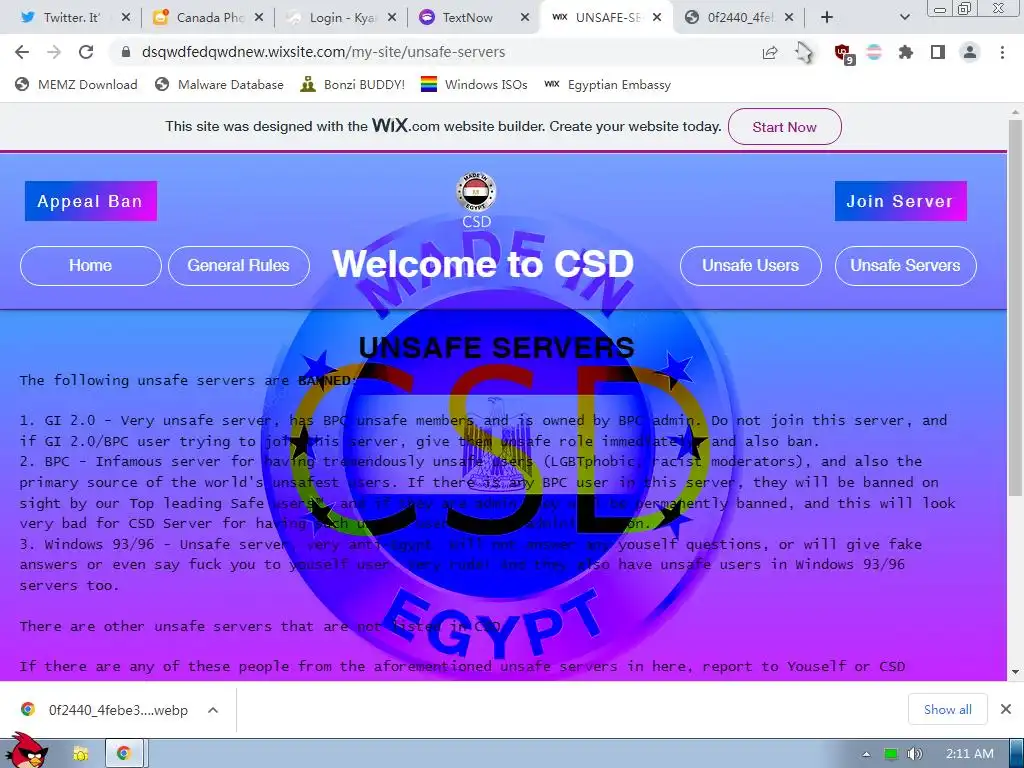The image size is (1024, 768).
Task: Open the file explorer taskbar icon
Action: point(80,754)
